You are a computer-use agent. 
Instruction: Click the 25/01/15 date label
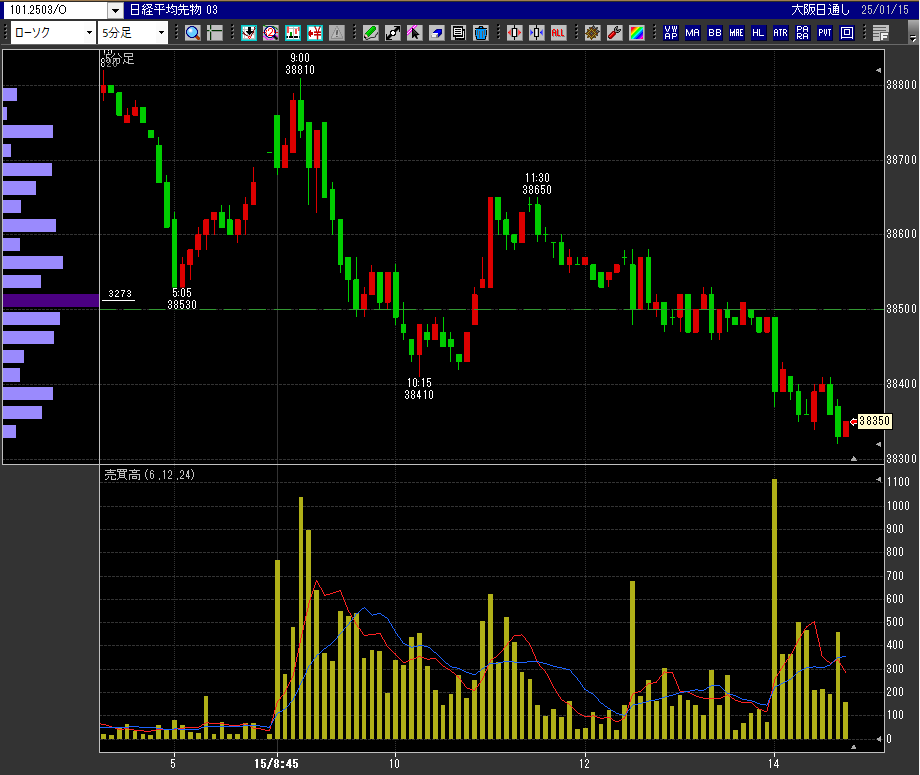(x=885, y=10)
